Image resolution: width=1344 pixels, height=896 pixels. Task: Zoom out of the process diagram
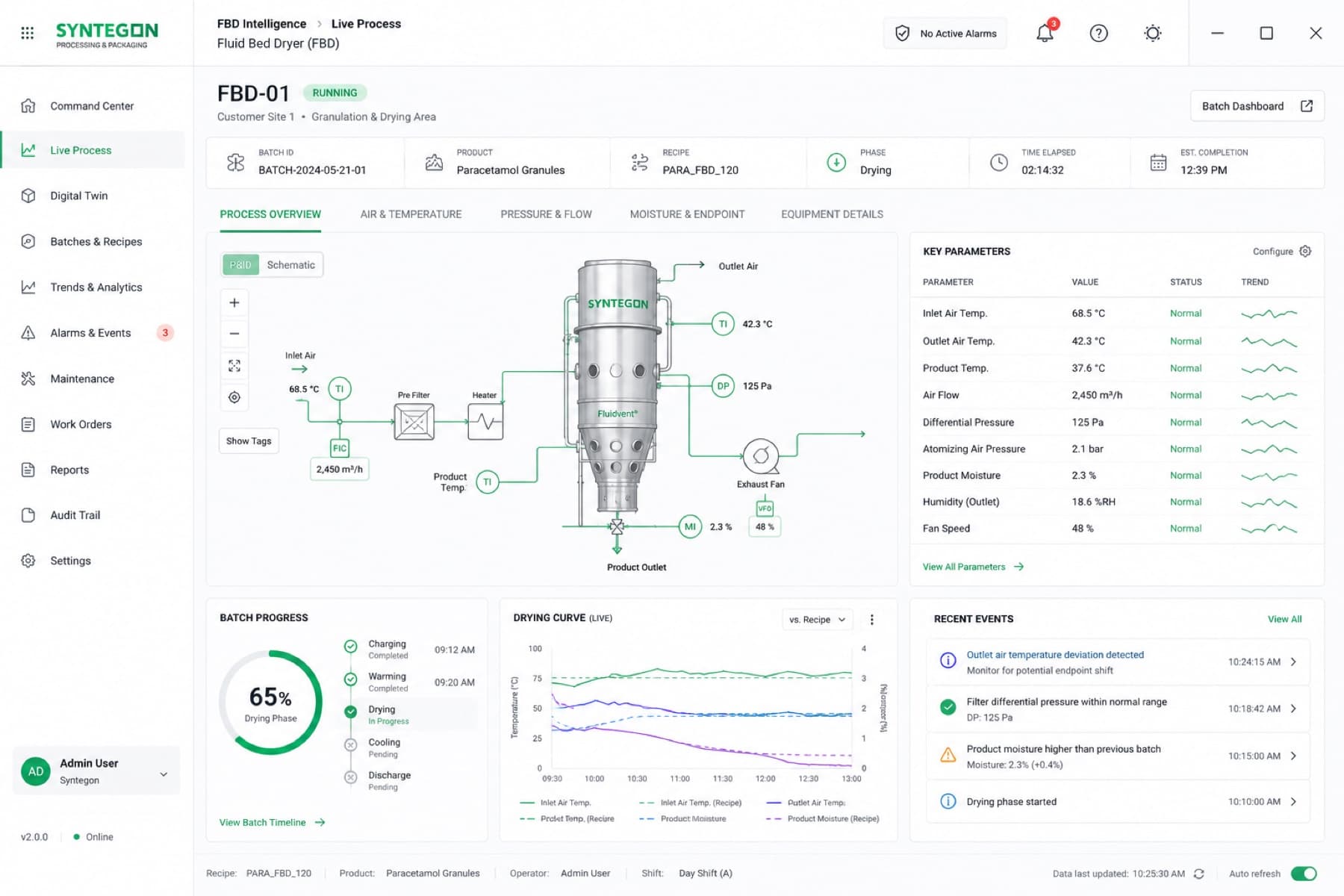click(x=234, y=334)
